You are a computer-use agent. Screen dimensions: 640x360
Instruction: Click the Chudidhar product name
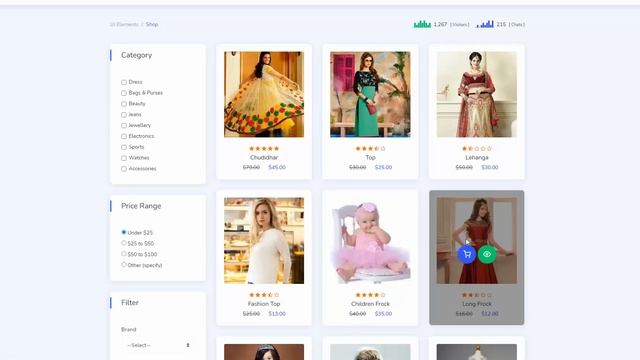(264, 158)
